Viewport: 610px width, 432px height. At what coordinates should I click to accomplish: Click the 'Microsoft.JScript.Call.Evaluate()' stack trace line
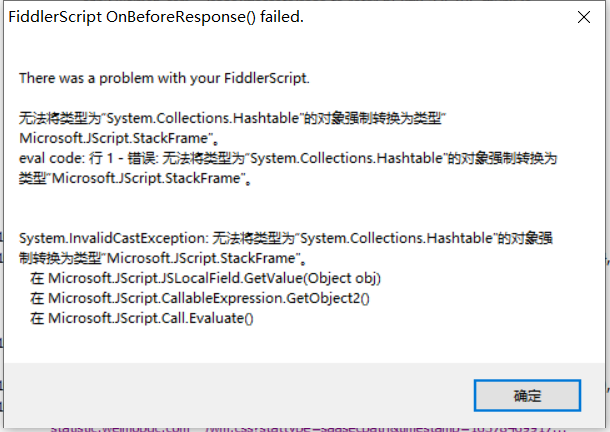coord(142,318)
